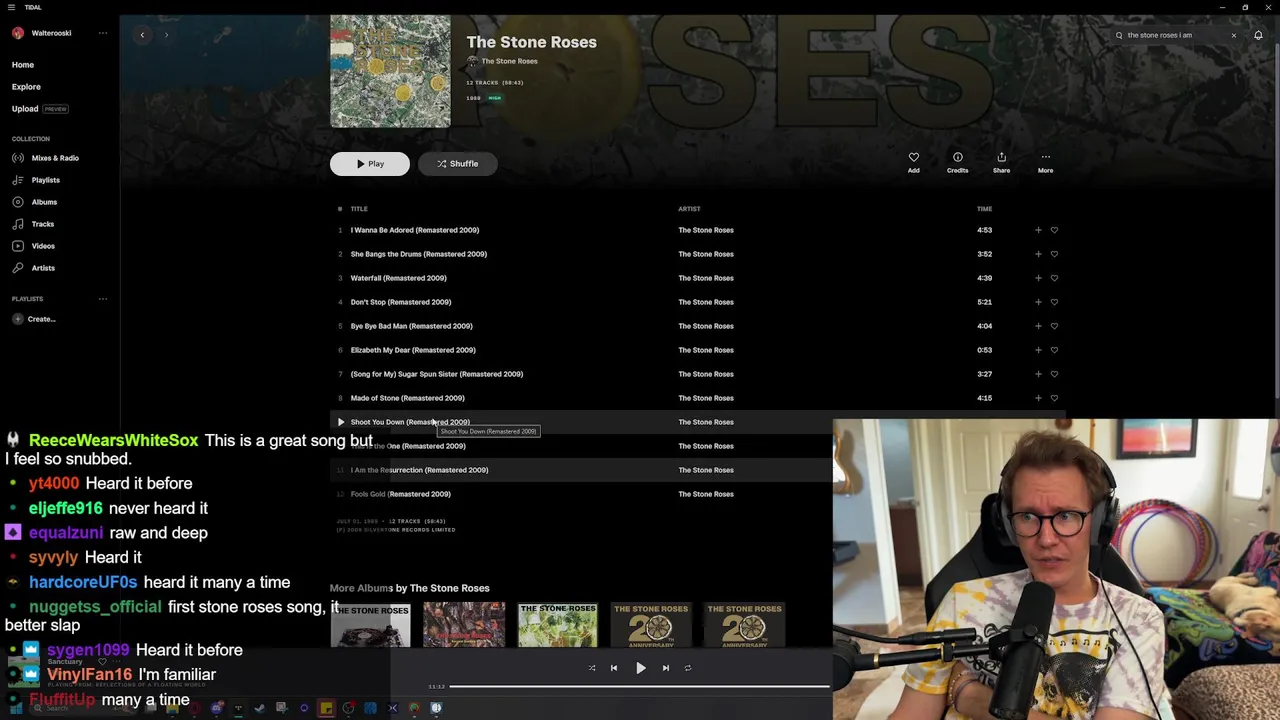Open album More options menu
Viewport: 1280px width, 720px height.
pos(1045,162)
